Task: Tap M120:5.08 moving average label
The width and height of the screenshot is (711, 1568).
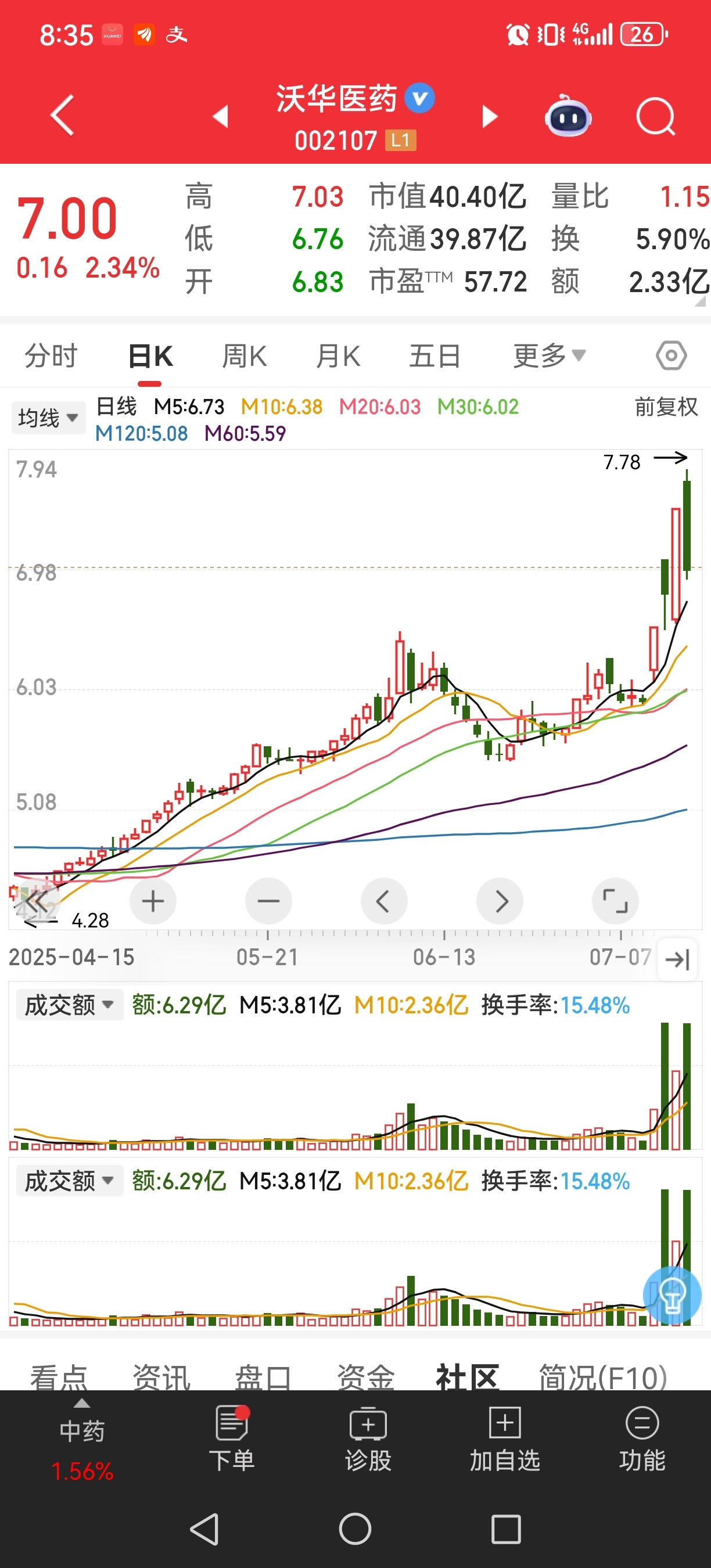Action: click(141, 433)
